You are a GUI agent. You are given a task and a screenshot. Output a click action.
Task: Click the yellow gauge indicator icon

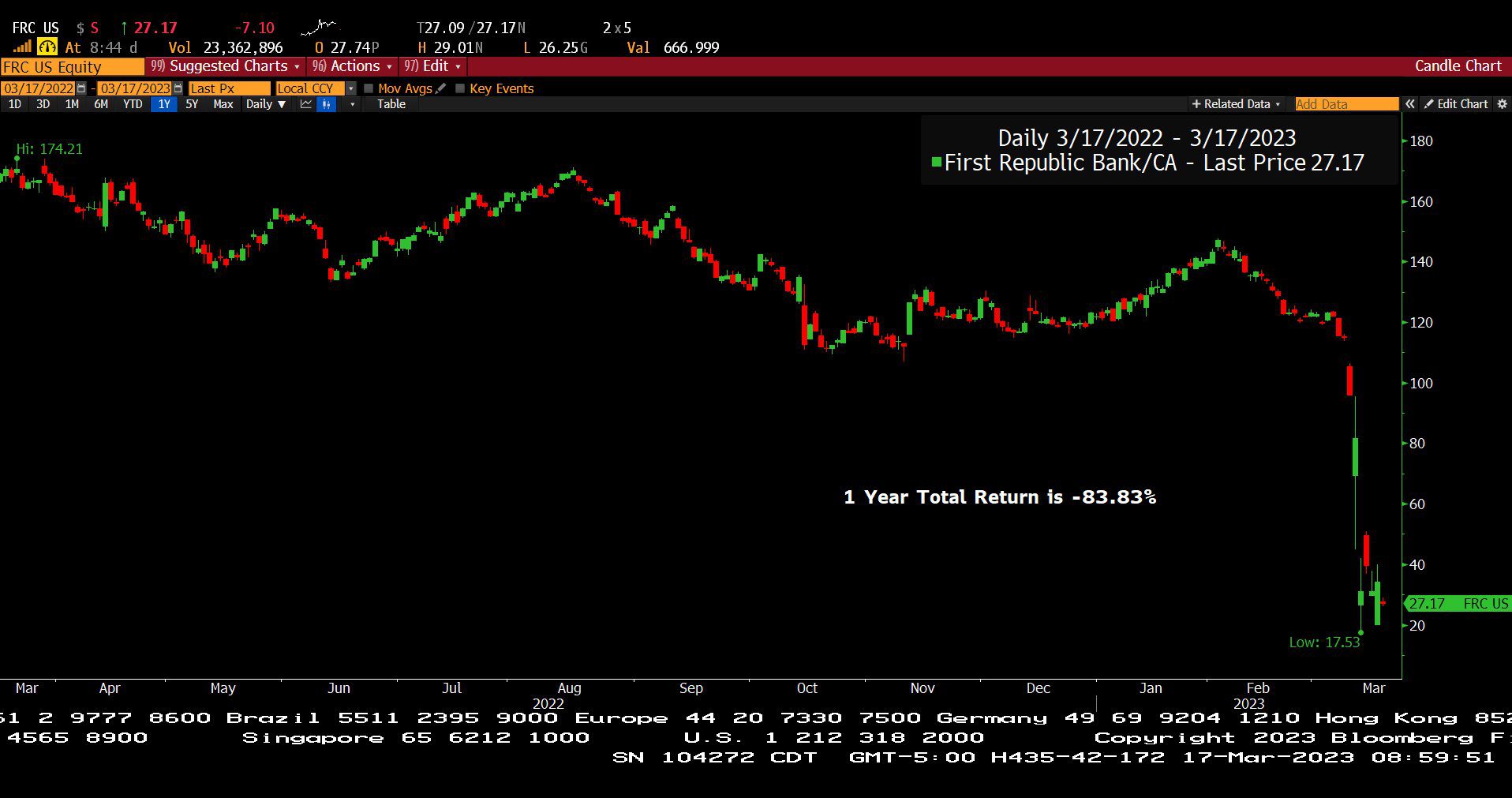(47, 47)
